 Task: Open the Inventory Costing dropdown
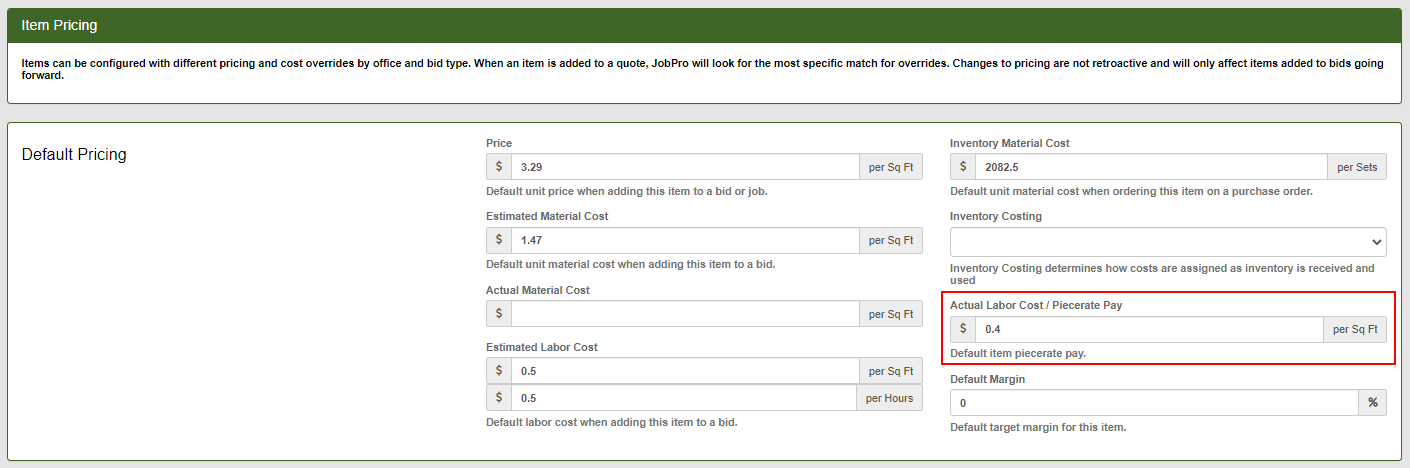click(1167, 241)
